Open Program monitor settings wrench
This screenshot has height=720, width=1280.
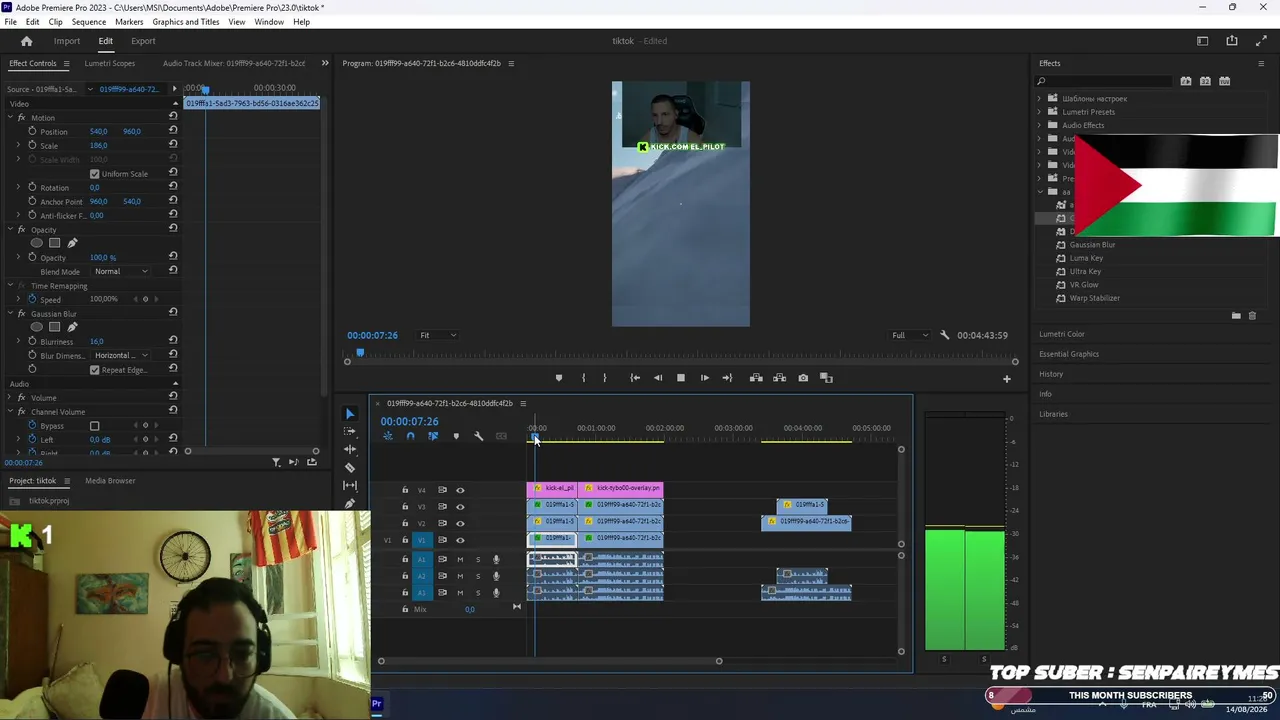pyautogui.click(x=944, y=335)
